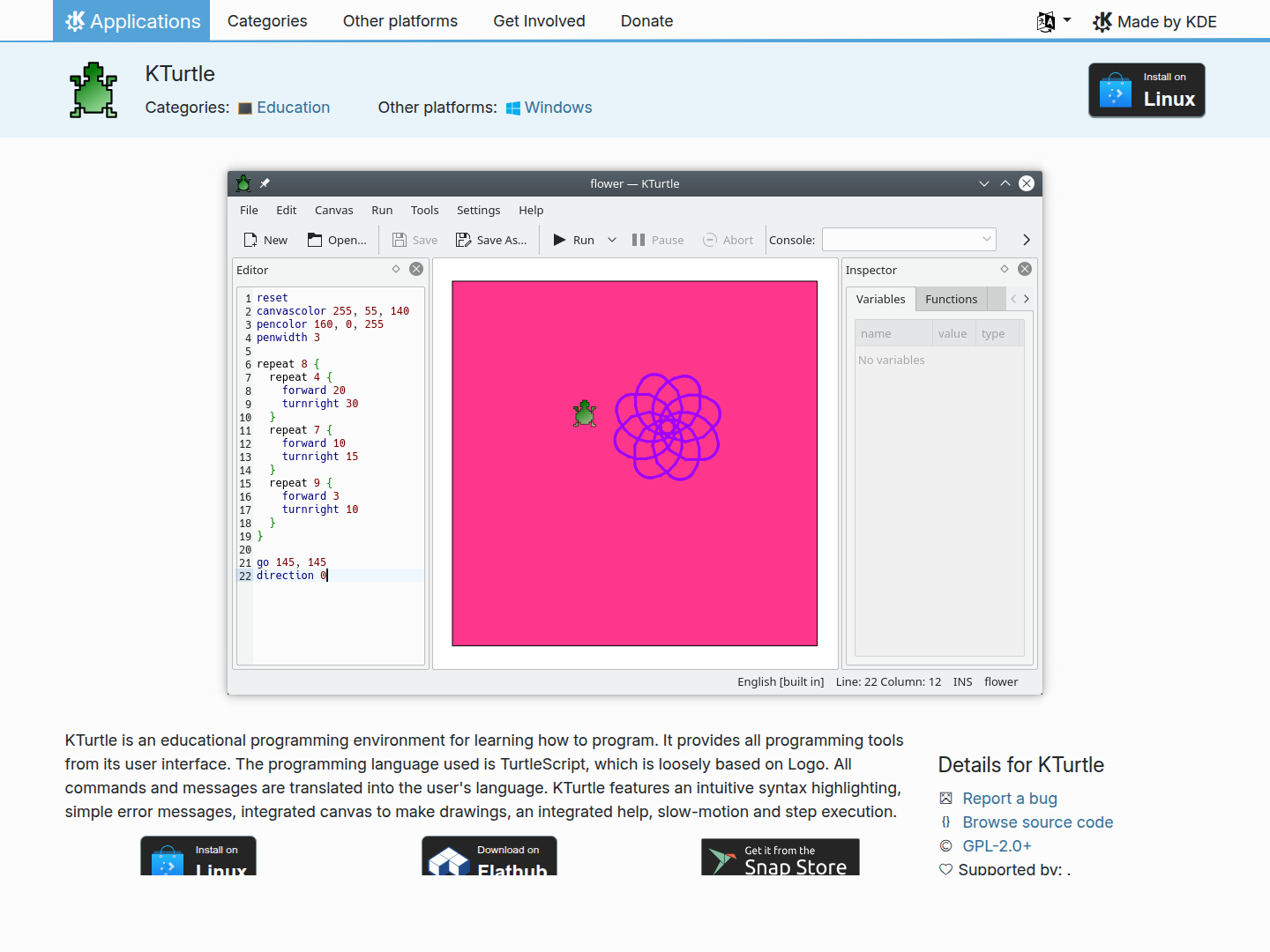The image size is (1270, 952).
Task: Click the Save As toolbar icon
Action: coord(463,240)
